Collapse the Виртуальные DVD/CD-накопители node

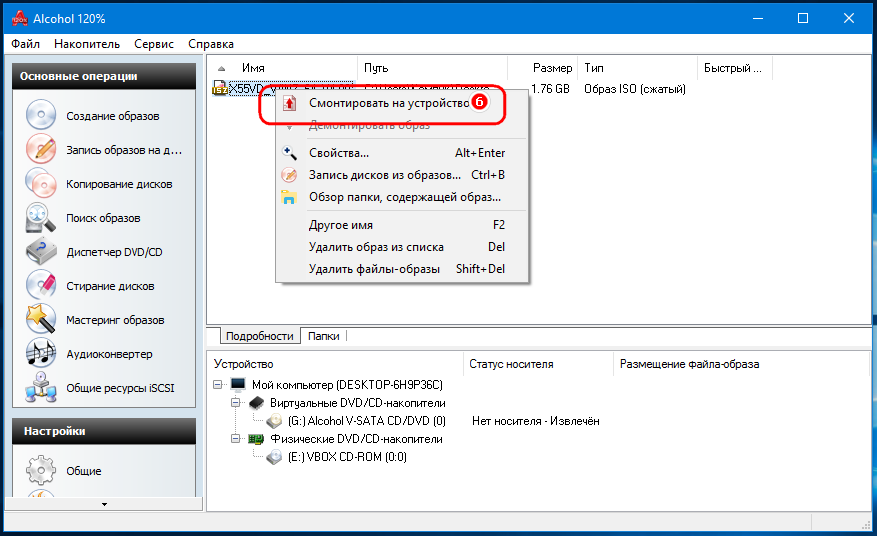[235, 402]
